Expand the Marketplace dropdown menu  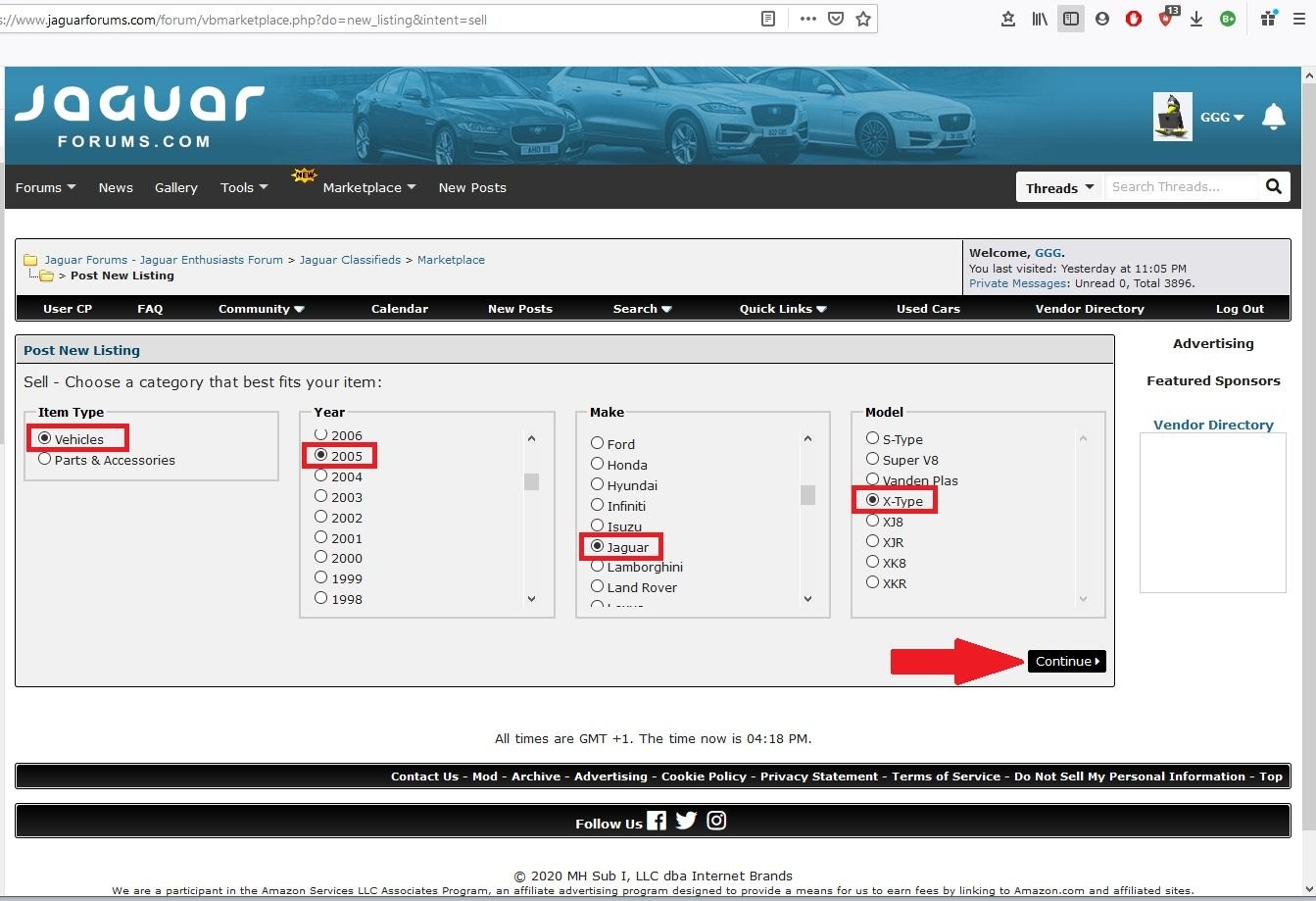(x=369, y=187)
